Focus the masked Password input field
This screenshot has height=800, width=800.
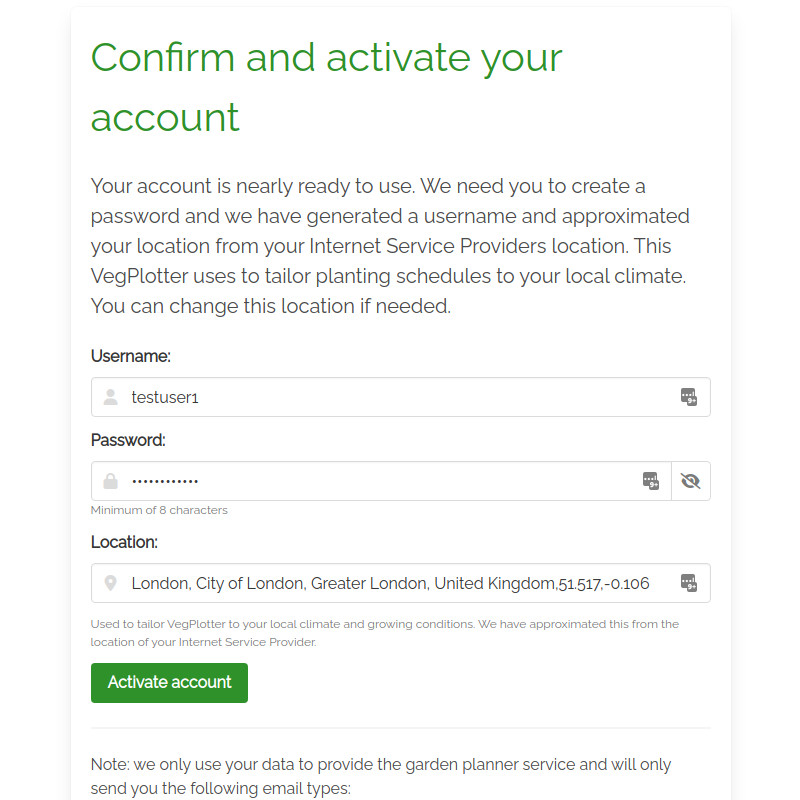pos(380,481)
